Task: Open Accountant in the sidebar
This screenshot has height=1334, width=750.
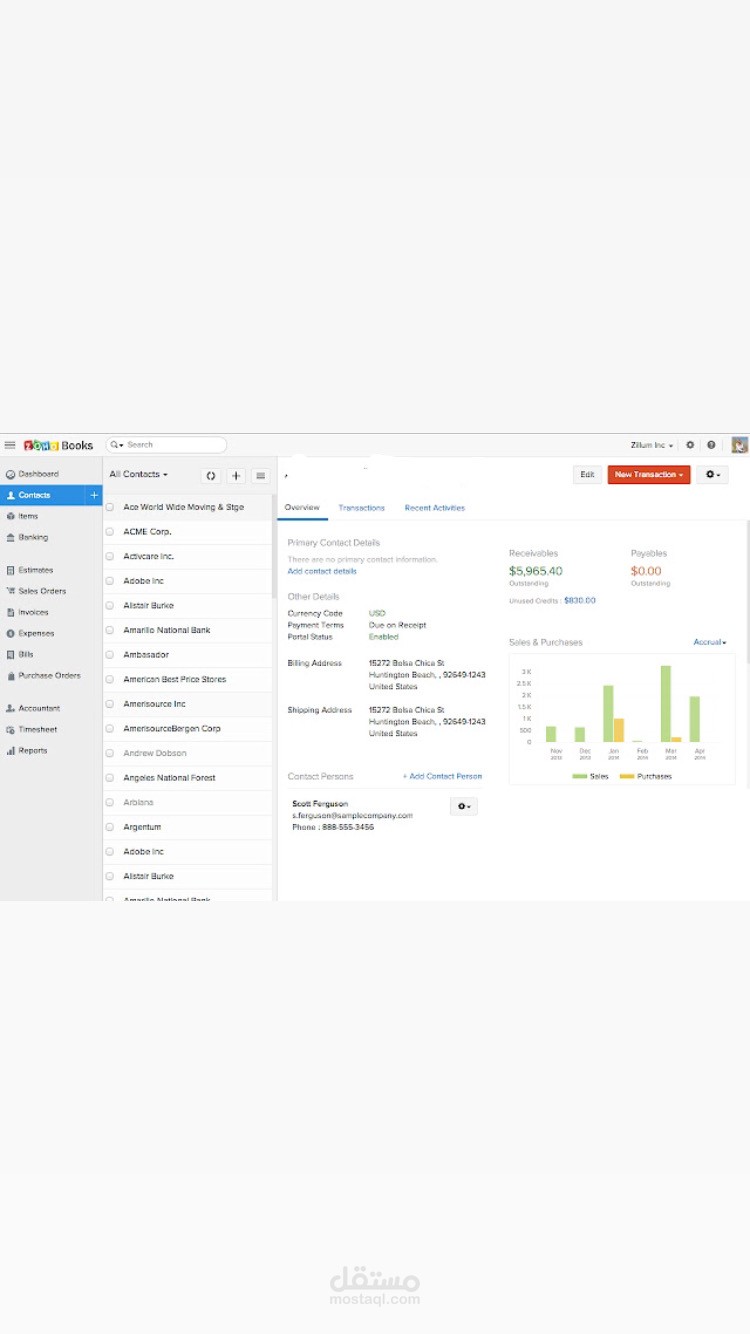Action: click(33, 708)
